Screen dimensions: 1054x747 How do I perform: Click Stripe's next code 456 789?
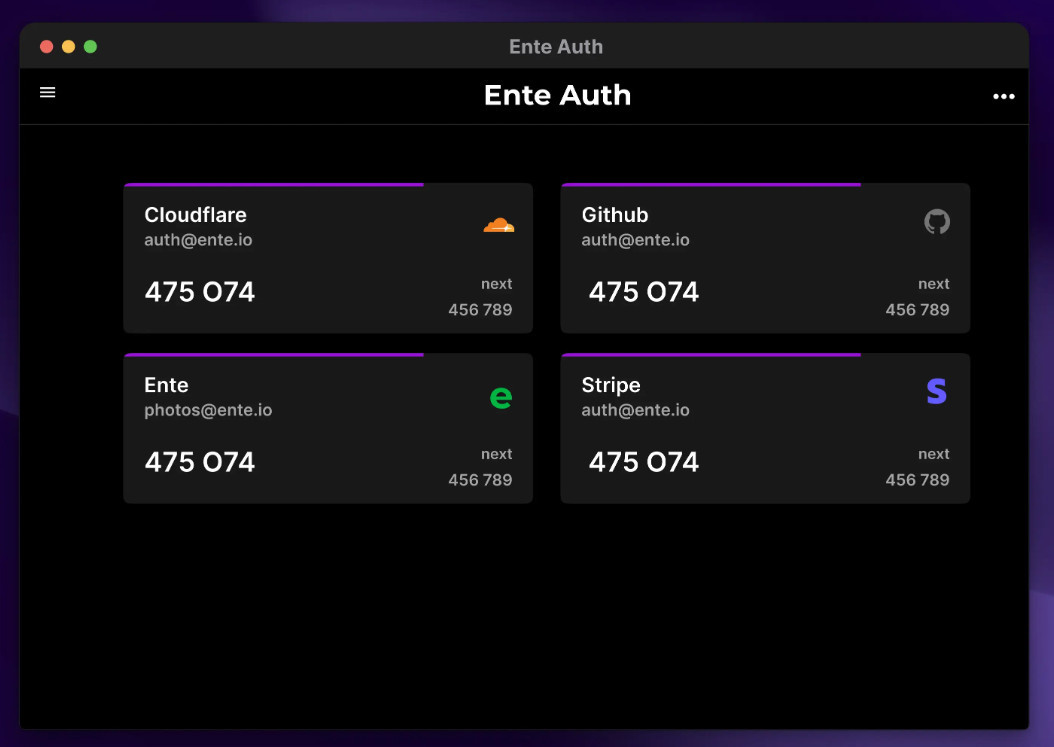click(917, 480)
